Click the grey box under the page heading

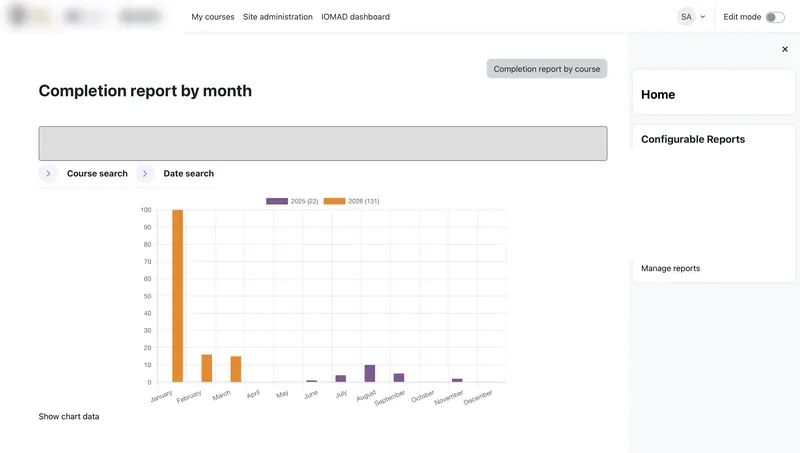click(323, 143)
